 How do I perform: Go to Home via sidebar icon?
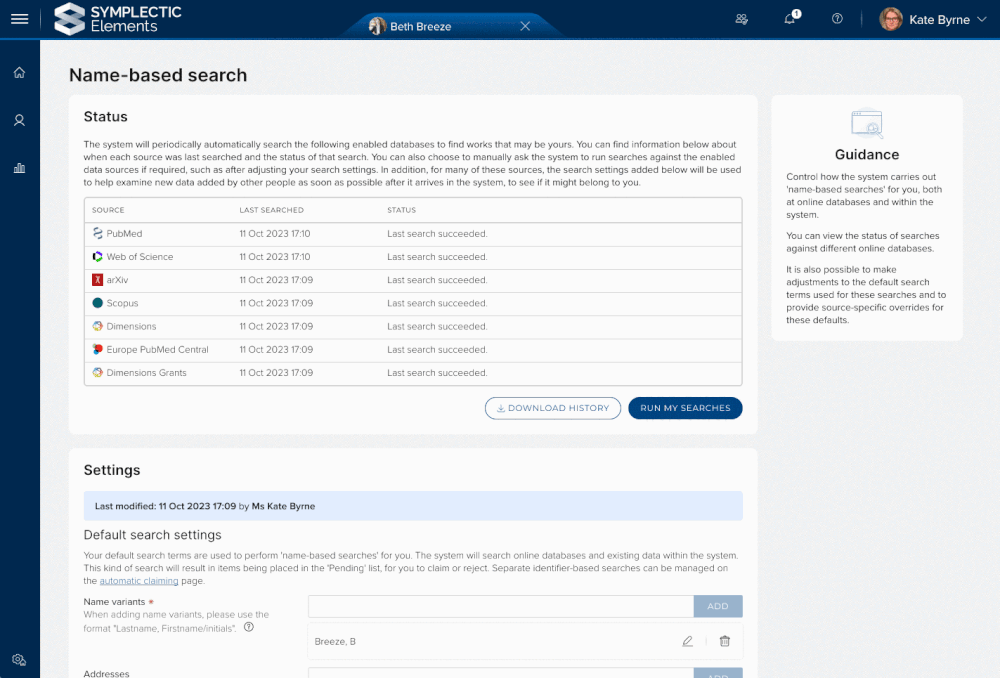[19, 72]
